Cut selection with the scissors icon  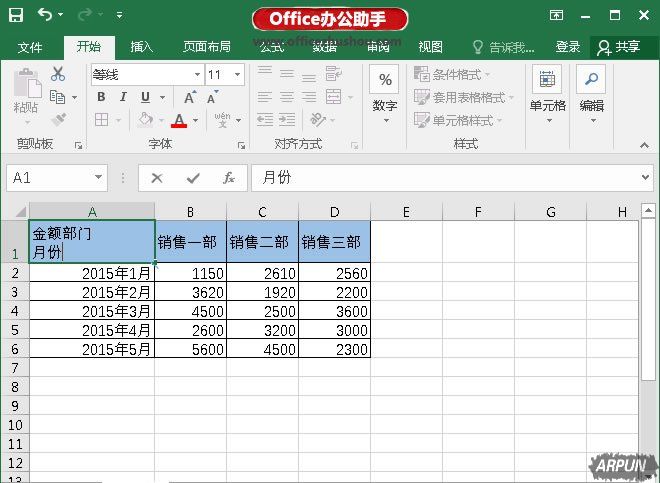tap(58, 74)
